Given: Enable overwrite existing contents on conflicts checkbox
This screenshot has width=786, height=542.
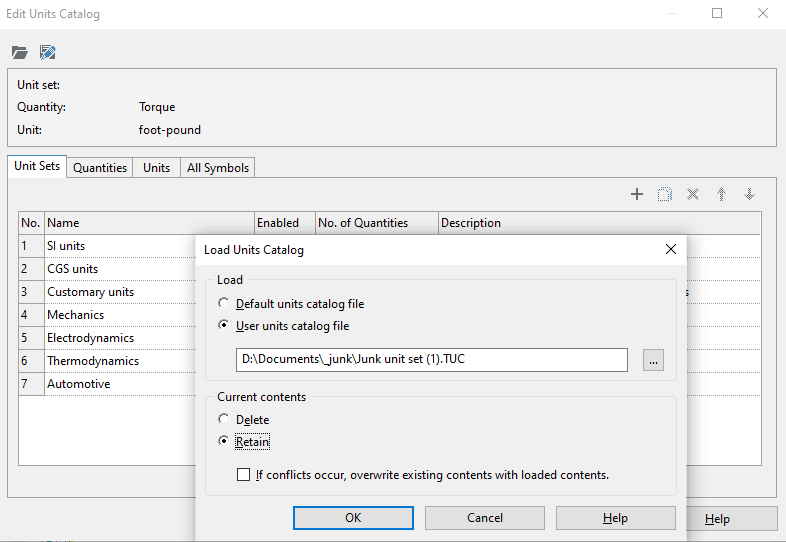Looking at the screenshot, I should [244, 475].
